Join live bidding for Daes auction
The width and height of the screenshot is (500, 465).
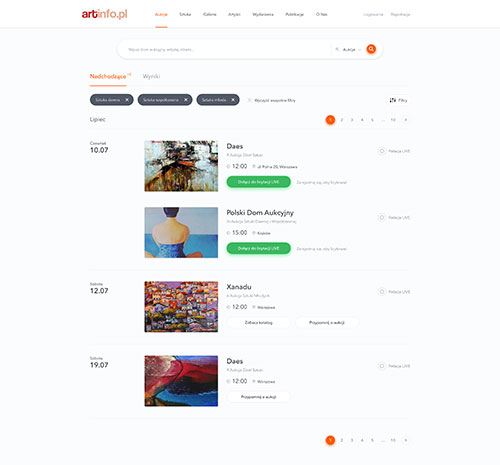pos(259,182)
